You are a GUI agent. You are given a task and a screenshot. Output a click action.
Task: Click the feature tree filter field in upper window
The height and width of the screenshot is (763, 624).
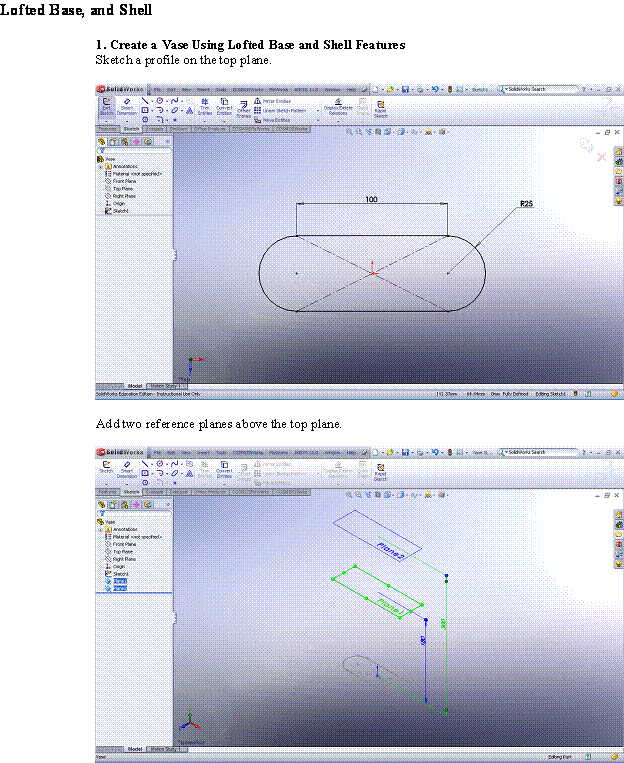click(134, 151)
